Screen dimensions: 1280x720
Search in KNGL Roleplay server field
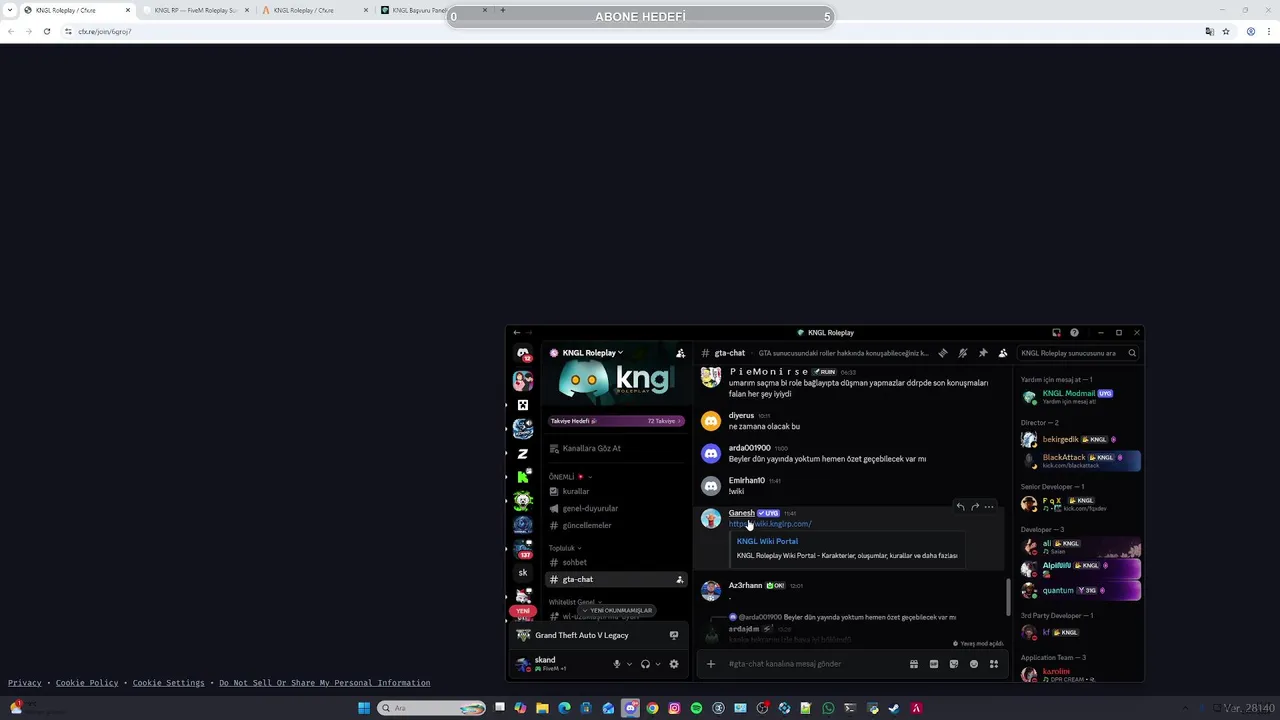1078,353
